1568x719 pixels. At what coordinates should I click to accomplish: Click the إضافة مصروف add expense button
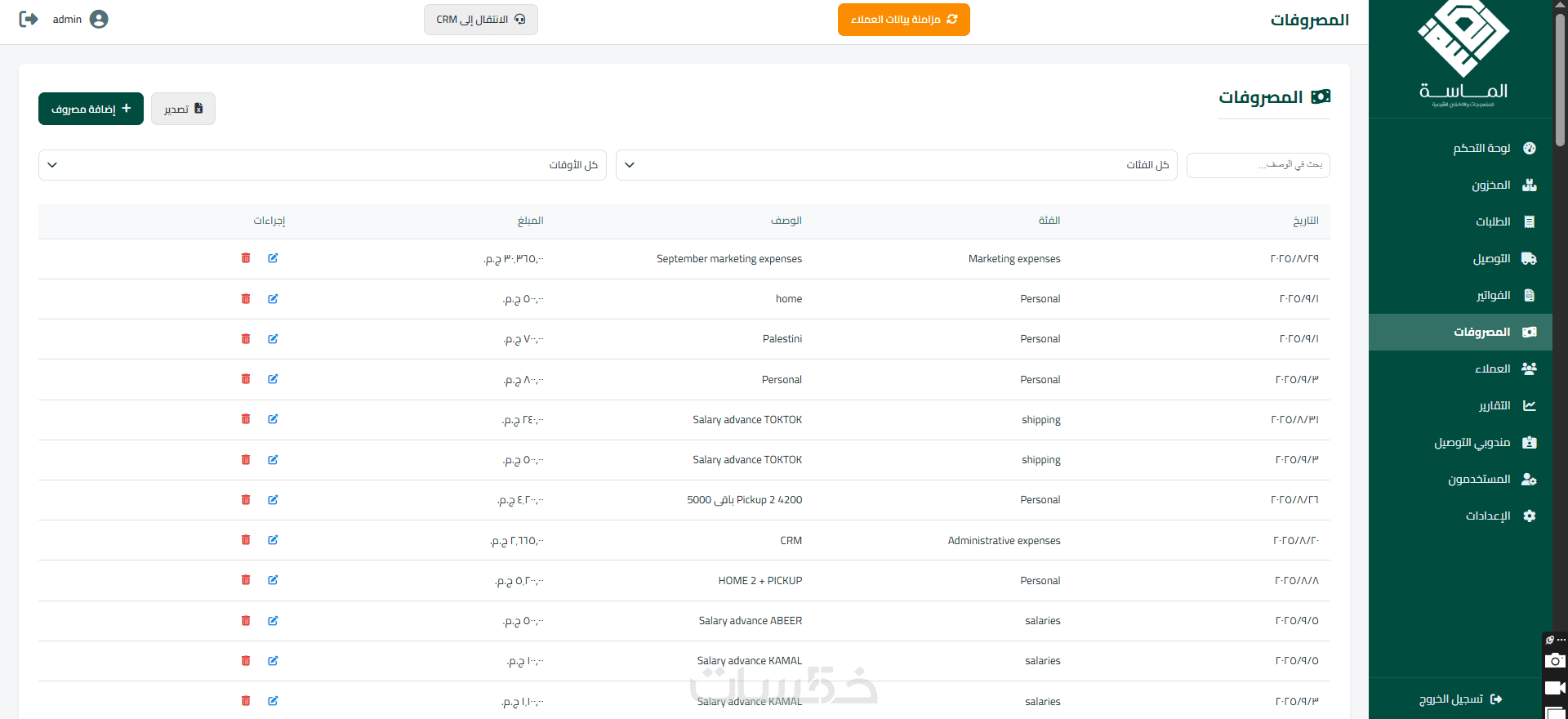[x=91, y=109]
